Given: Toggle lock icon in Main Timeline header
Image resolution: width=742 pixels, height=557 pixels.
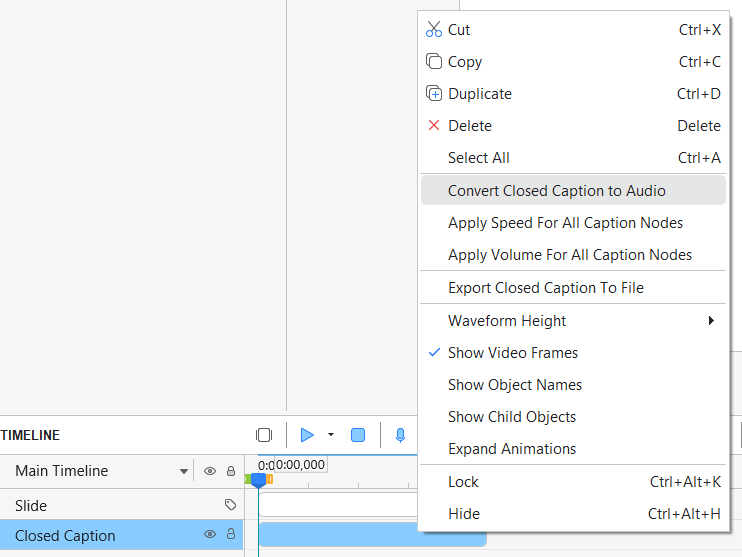Looking at the screenshot, I should point(231,471).
